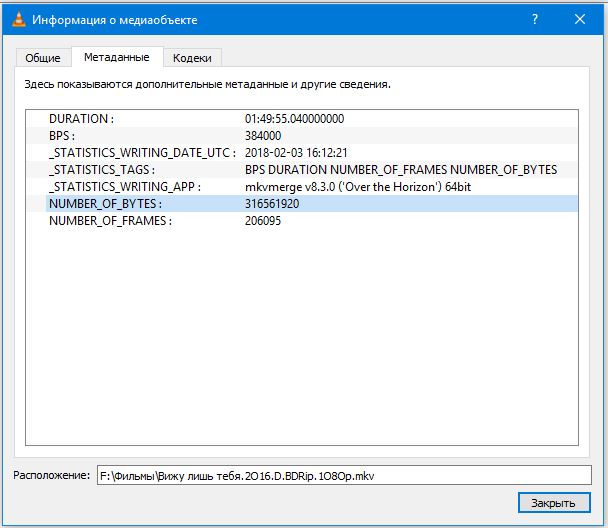
Task: Click the VLC cone icon in title bar
Action: (17, 20)
